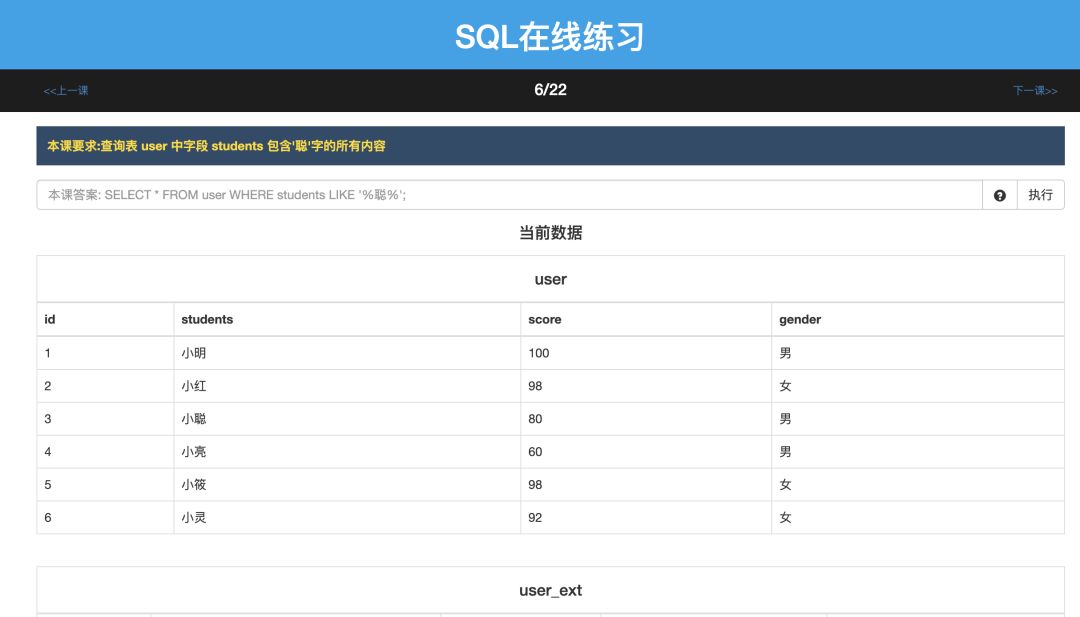This screenshot has width=1080, height=617.
Task: Click the user_ext table title
Action: click(550, 591)
